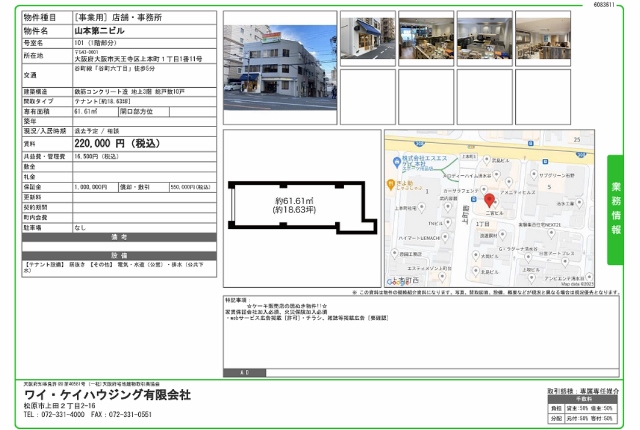
Task: Click the 手数料 table header
Action: [x=583, y=399]
